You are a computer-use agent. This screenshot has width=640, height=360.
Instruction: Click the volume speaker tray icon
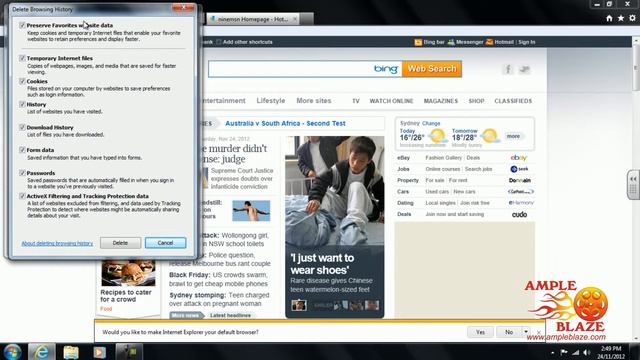pos(587,352)
